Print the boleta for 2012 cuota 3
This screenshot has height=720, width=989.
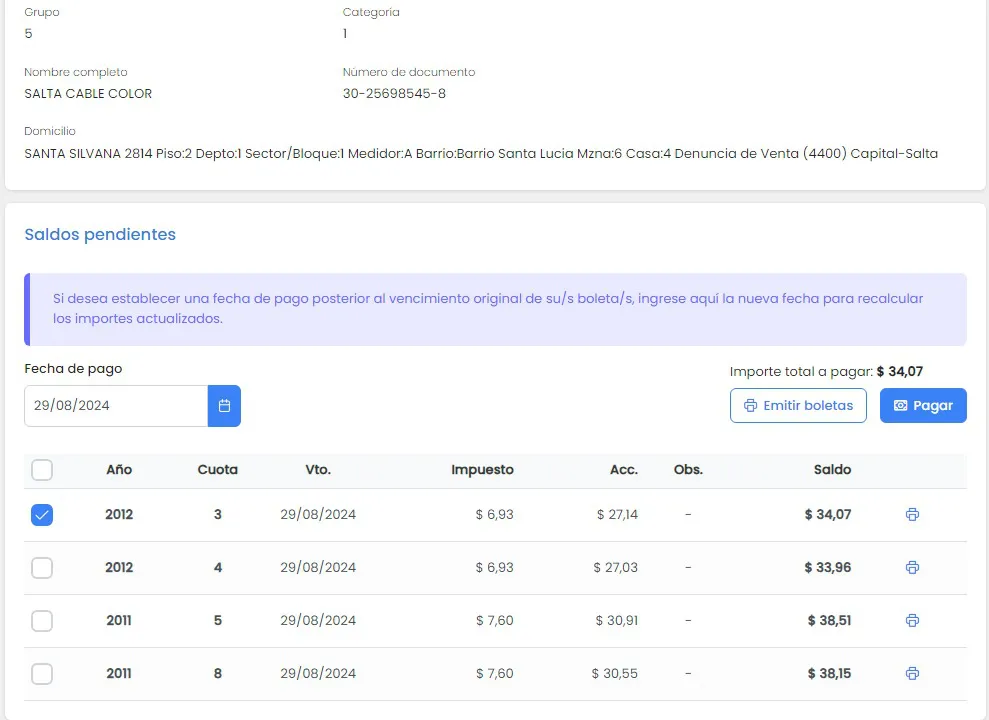click(912, 515)
